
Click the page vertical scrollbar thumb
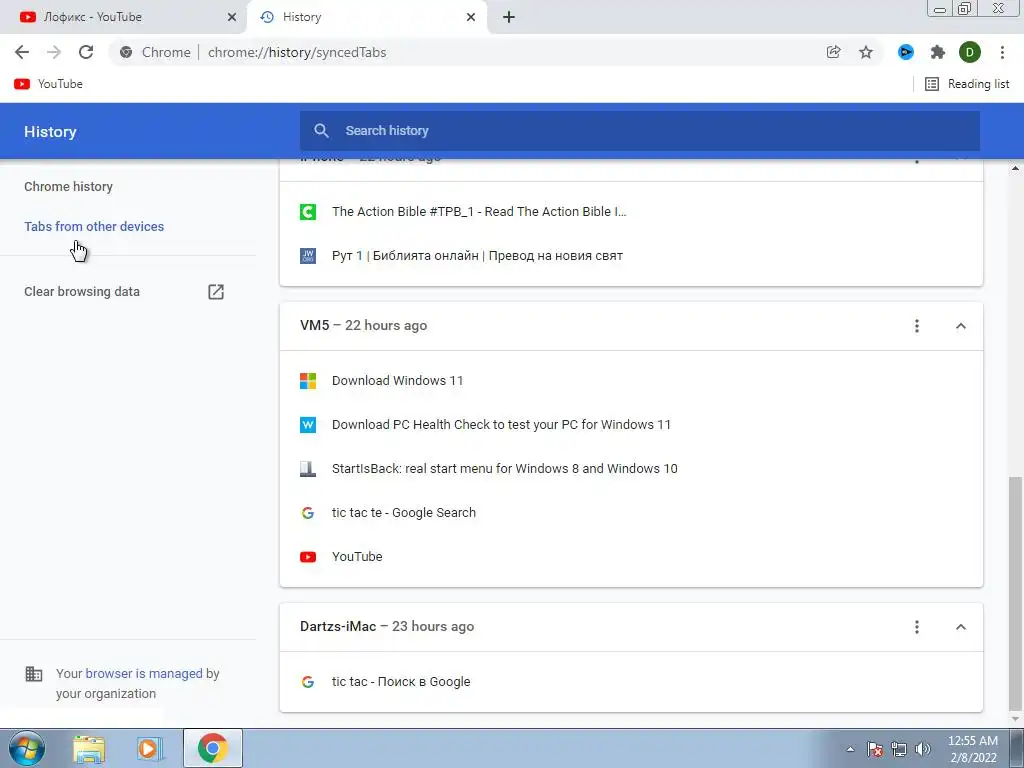pyautogui.click(x=1015, y=593)
